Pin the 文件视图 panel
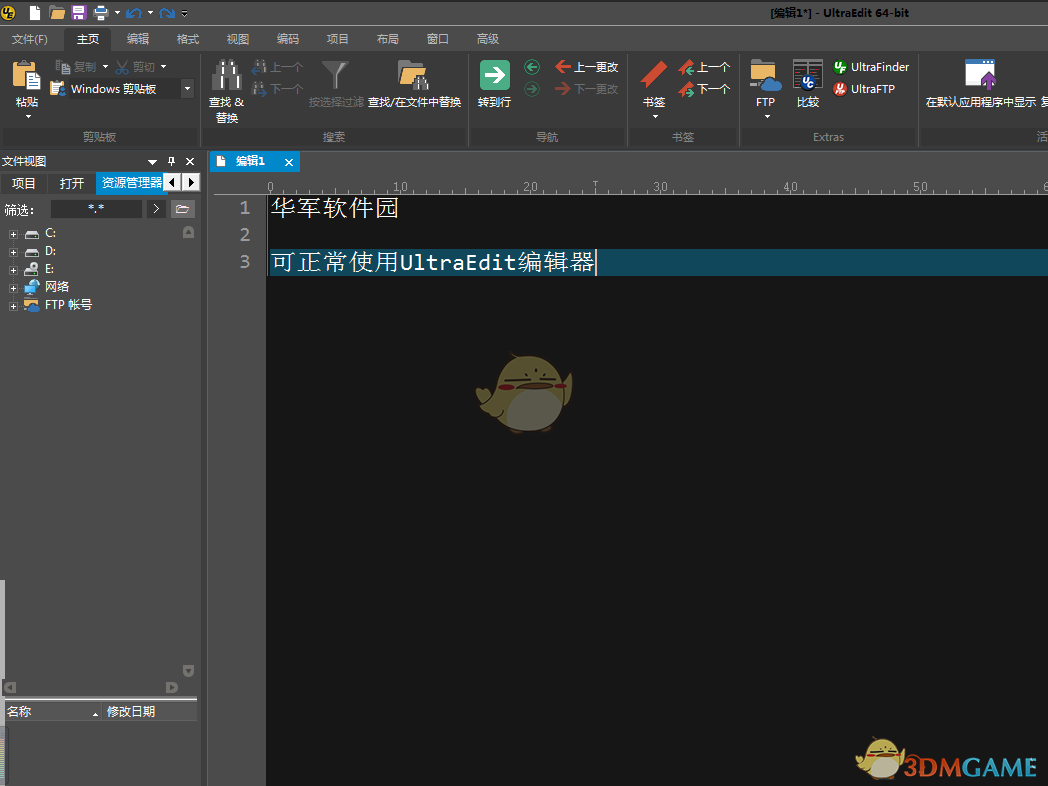 [x=171, y=160]
